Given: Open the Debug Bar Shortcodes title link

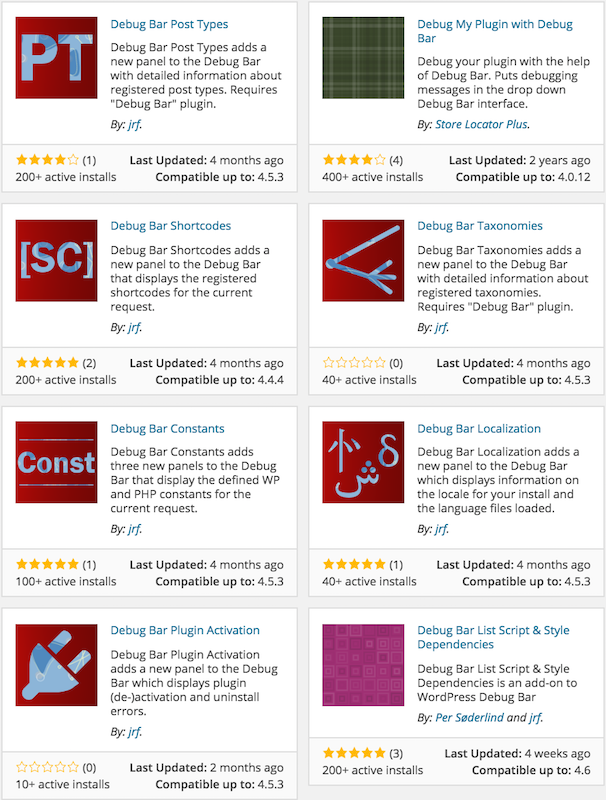Looking at the screenshot, I should point(171,226).
